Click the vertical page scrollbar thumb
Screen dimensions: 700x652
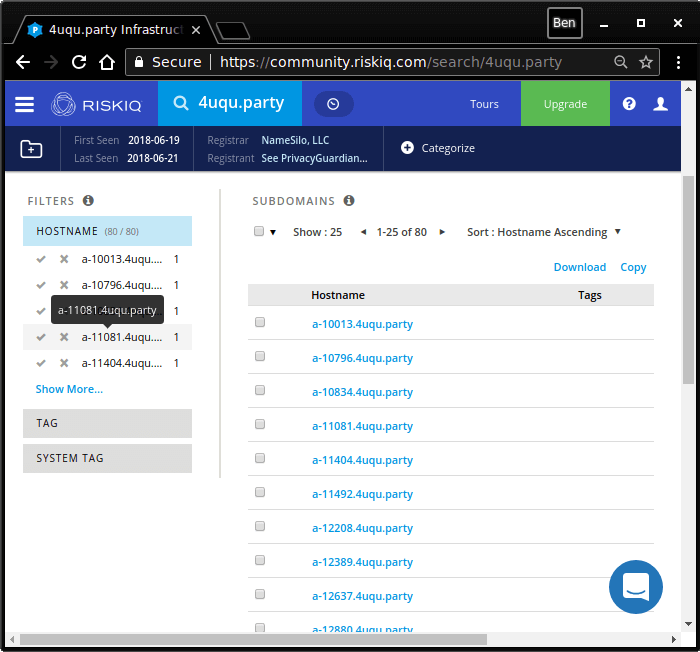[688, 280]
